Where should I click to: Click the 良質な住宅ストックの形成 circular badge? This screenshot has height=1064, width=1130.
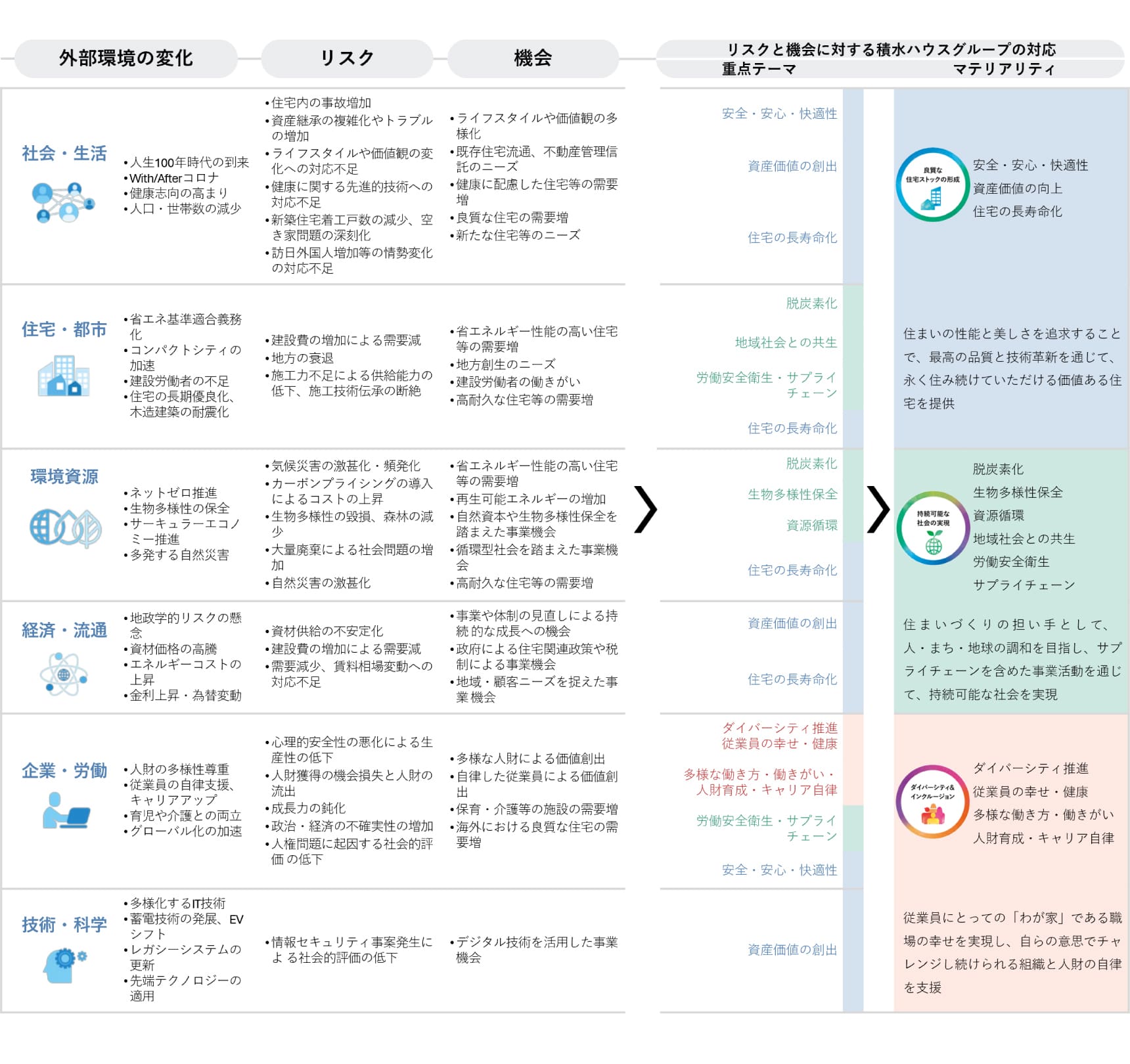click(932, 185)
